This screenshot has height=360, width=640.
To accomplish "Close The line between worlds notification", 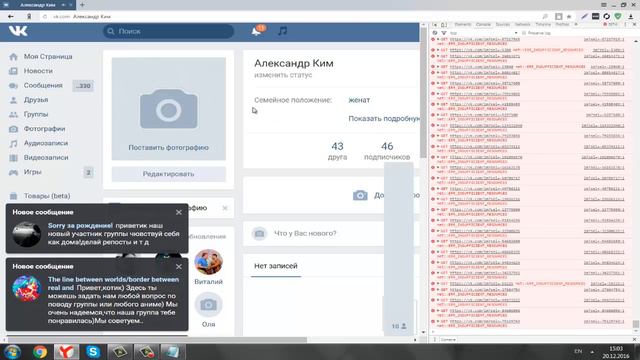I will (179, 267).
